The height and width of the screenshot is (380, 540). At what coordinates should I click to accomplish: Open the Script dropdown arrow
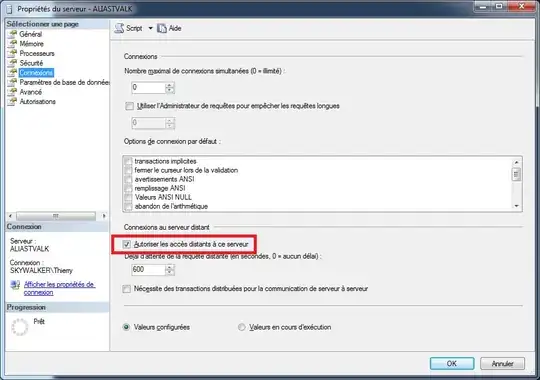coord(150,28)
